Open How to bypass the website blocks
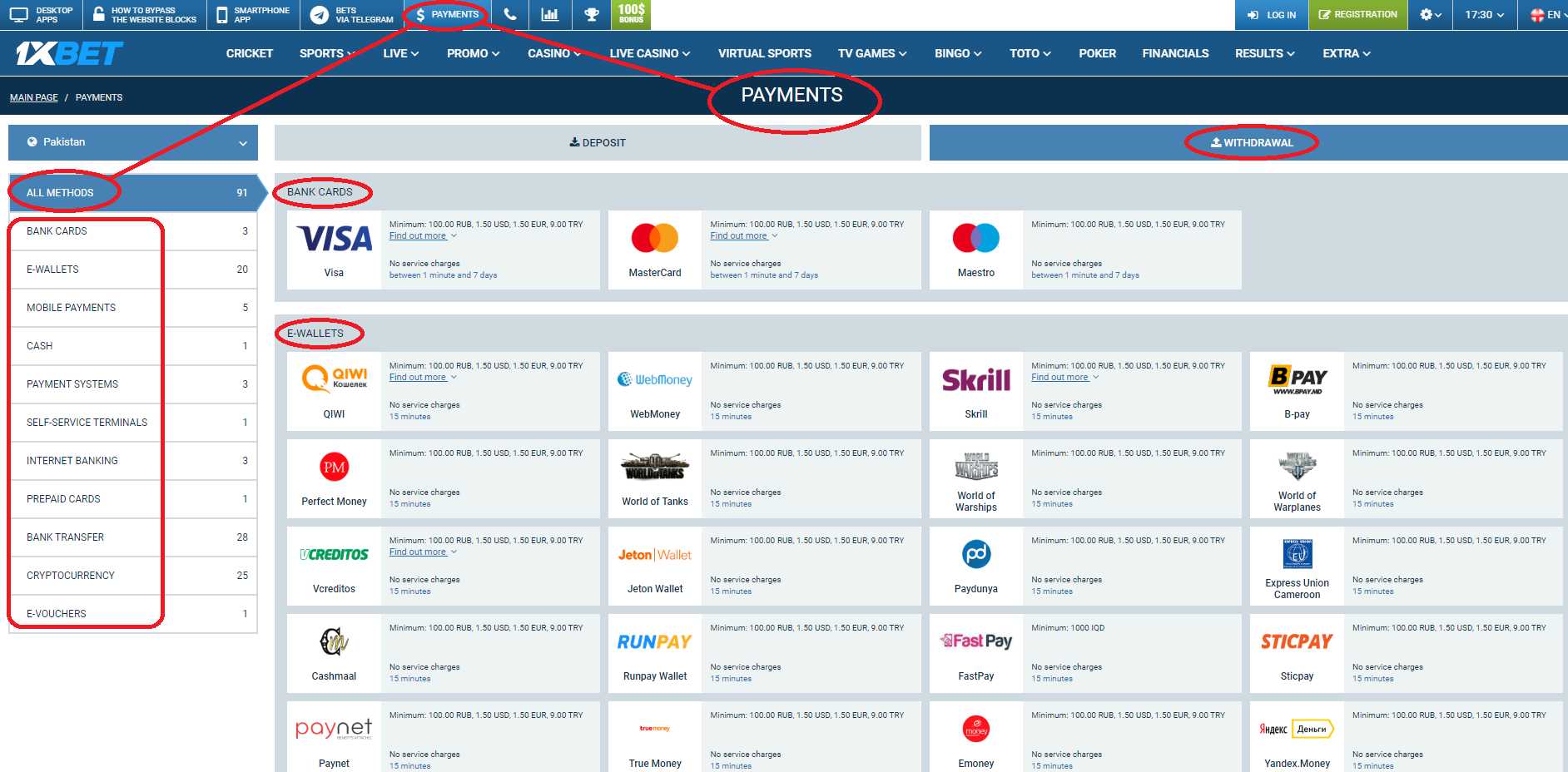This screenshot has width=1568, height=772. (x=145, y=15)
